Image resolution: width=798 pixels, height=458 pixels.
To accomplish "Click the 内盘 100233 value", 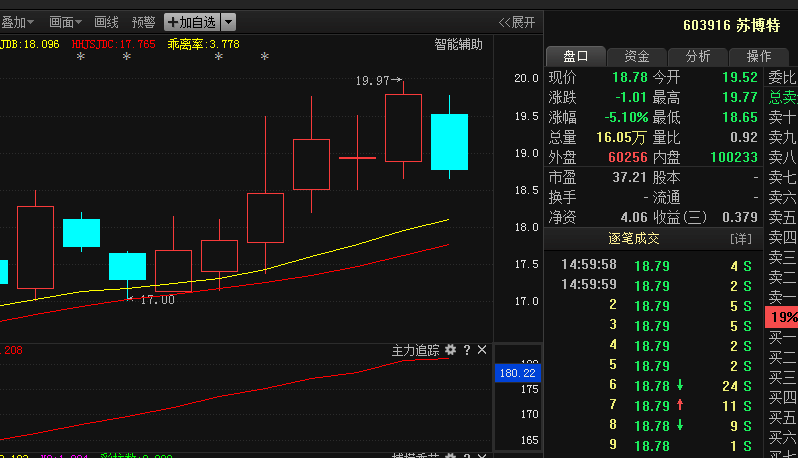I will [734, 157].
